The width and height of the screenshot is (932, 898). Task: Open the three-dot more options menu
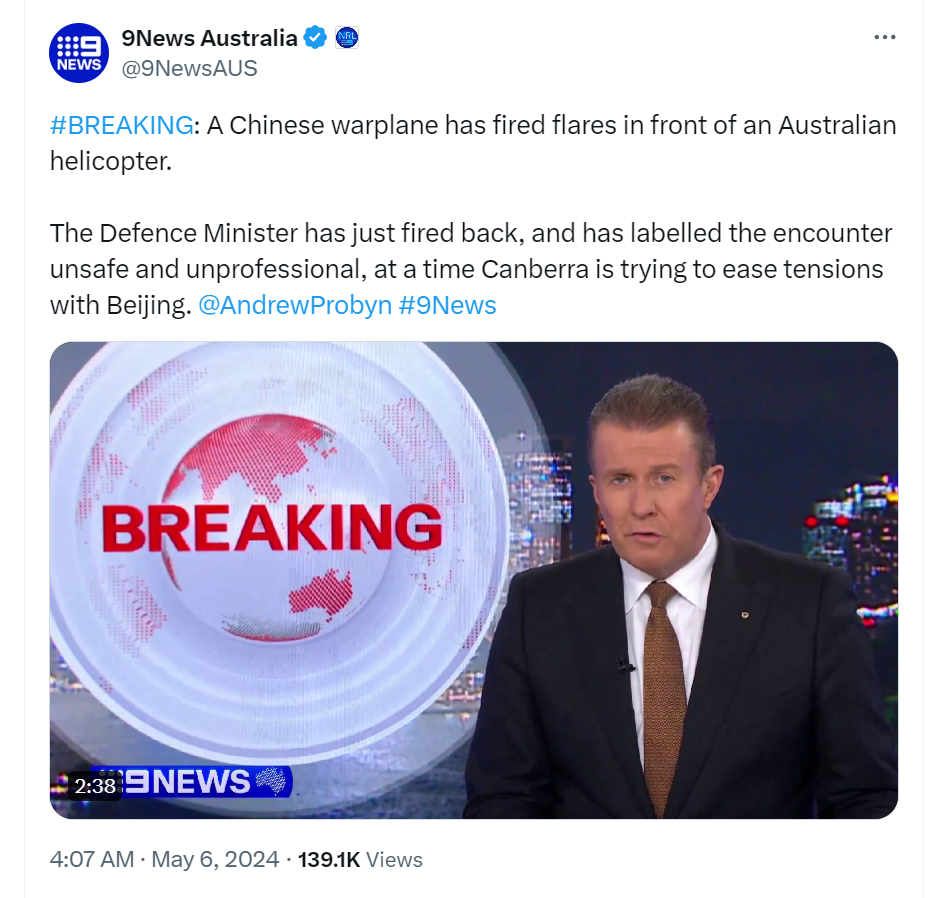(x=884, y=37)
